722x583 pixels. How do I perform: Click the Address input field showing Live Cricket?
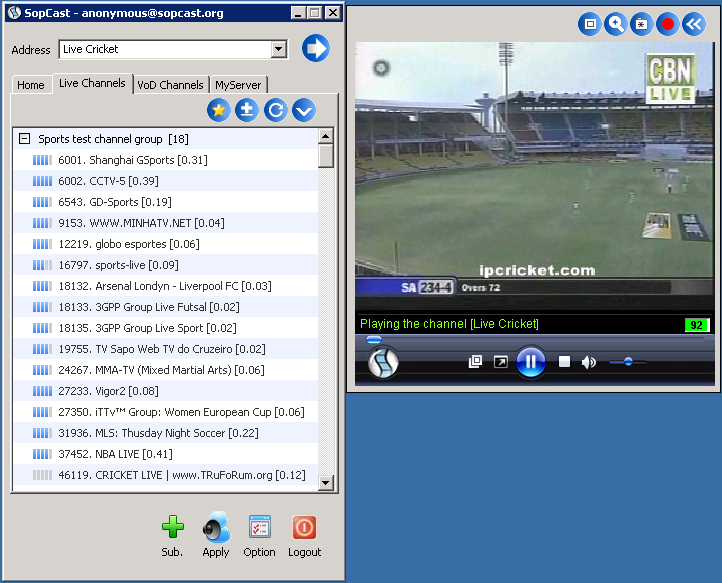coord(166,49)
